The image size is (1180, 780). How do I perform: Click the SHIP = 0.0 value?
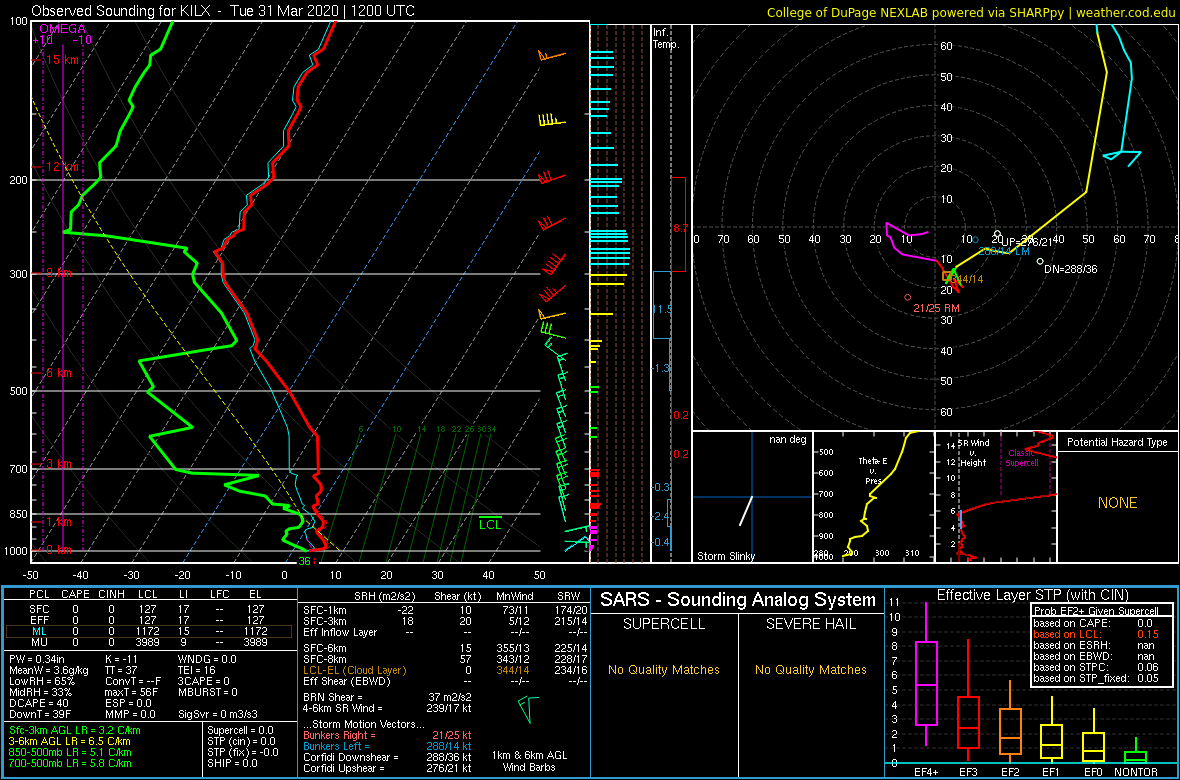(x=232, y=763)
